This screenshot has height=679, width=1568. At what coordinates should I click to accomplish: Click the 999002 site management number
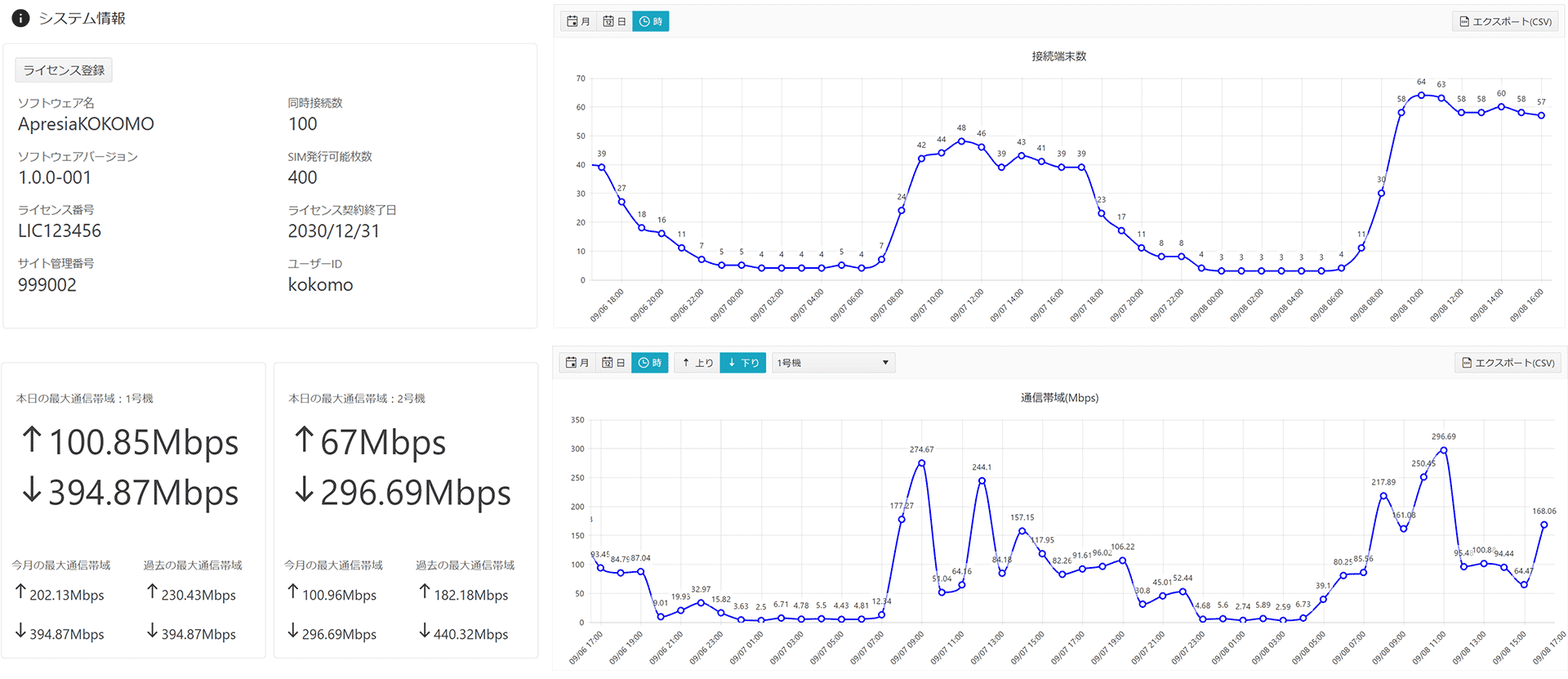coord(47,285)
